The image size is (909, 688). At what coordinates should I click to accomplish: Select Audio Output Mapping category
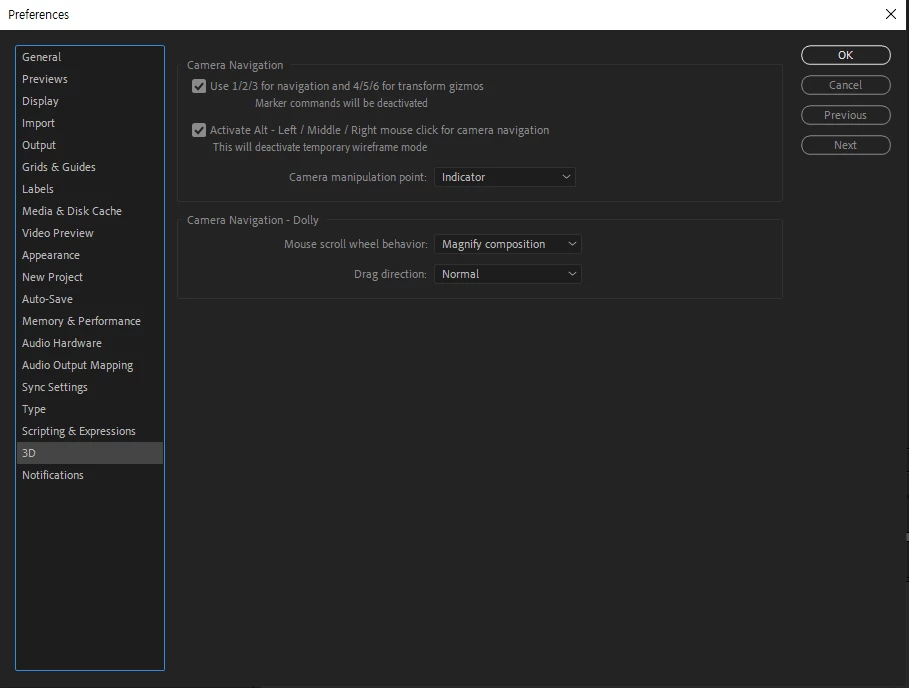click(x=90, y=365)
